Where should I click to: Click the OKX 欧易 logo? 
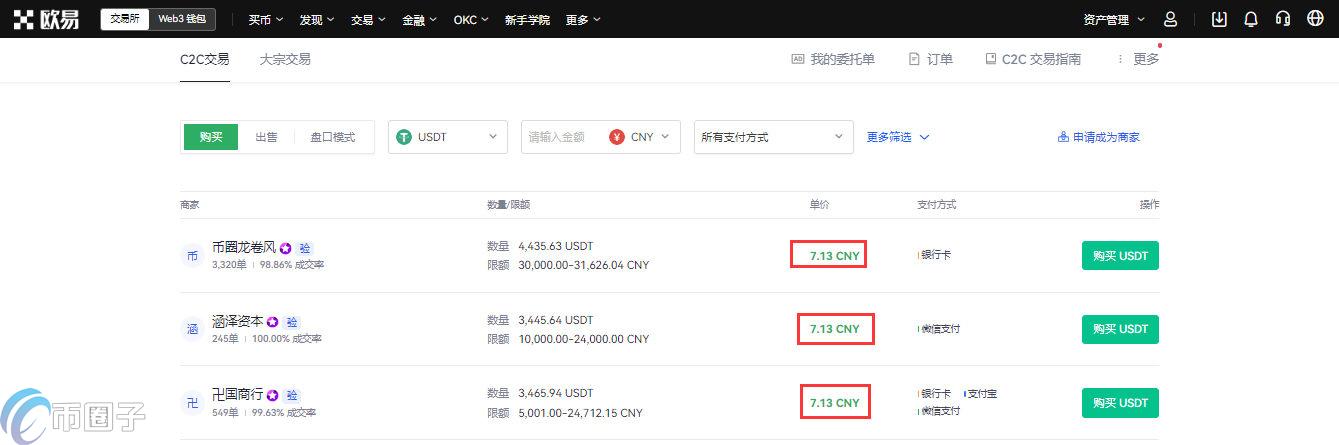(46, 19)
